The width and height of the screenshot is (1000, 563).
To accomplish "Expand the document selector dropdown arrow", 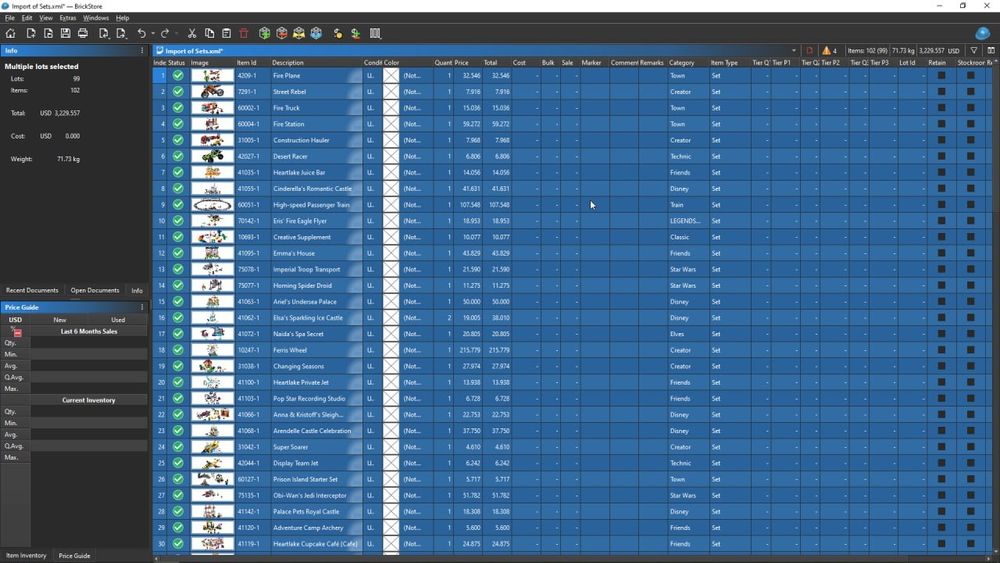I will [793, 50].
